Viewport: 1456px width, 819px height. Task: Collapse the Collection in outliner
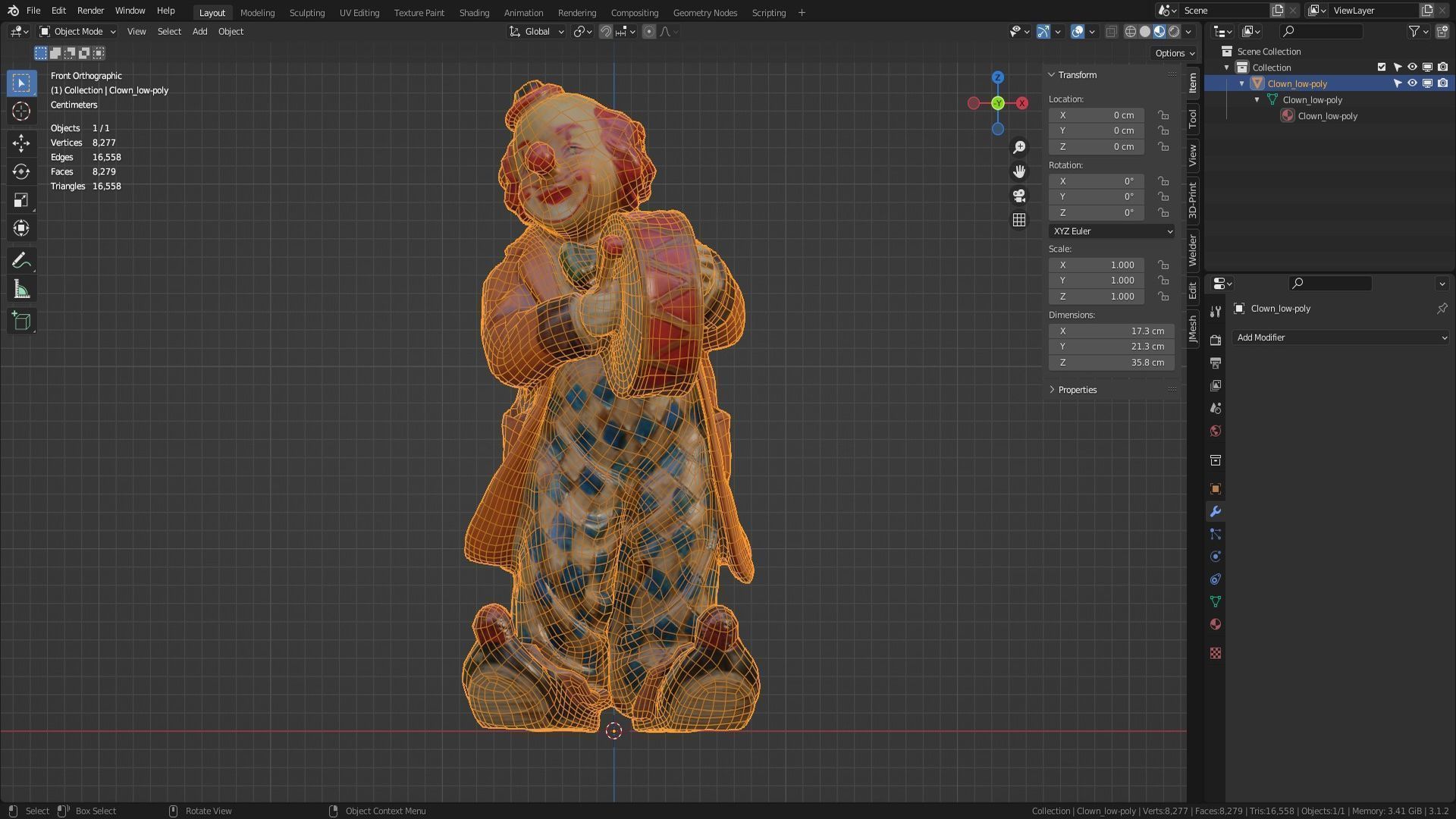tap(1227, 67)
